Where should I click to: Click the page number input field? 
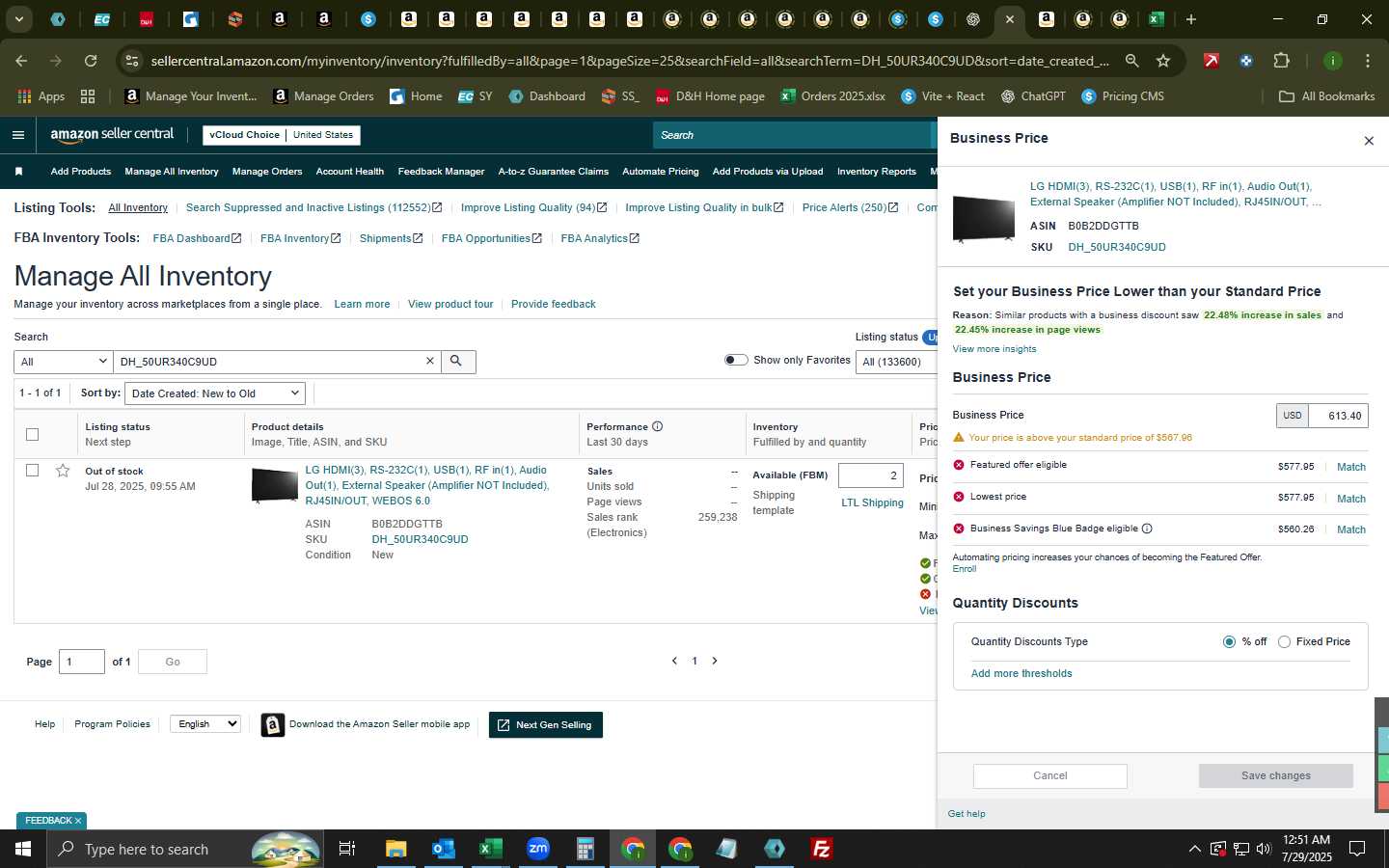82,662
